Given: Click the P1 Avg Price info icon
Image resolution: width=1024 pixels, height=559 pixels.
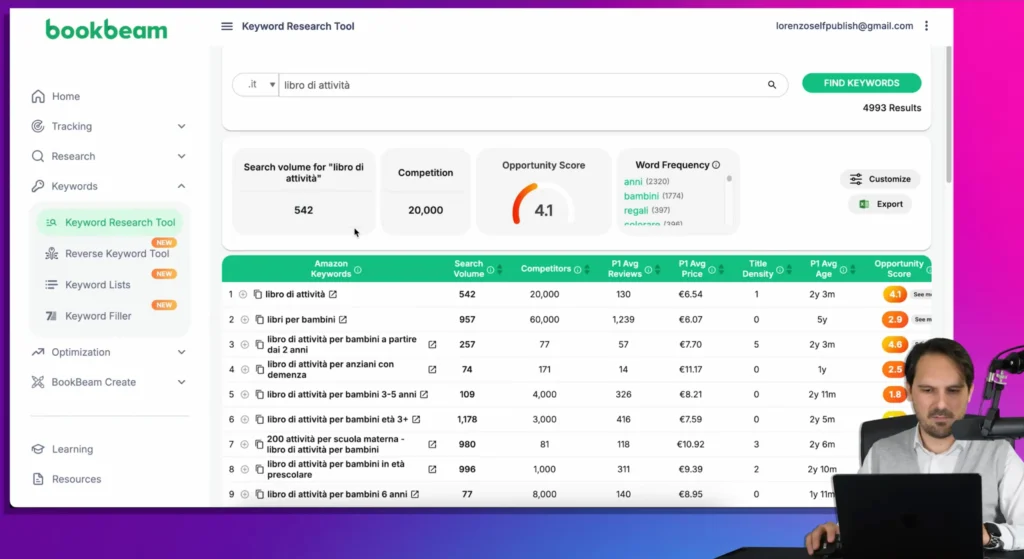Looking at the screenshot, I should 712,270.
